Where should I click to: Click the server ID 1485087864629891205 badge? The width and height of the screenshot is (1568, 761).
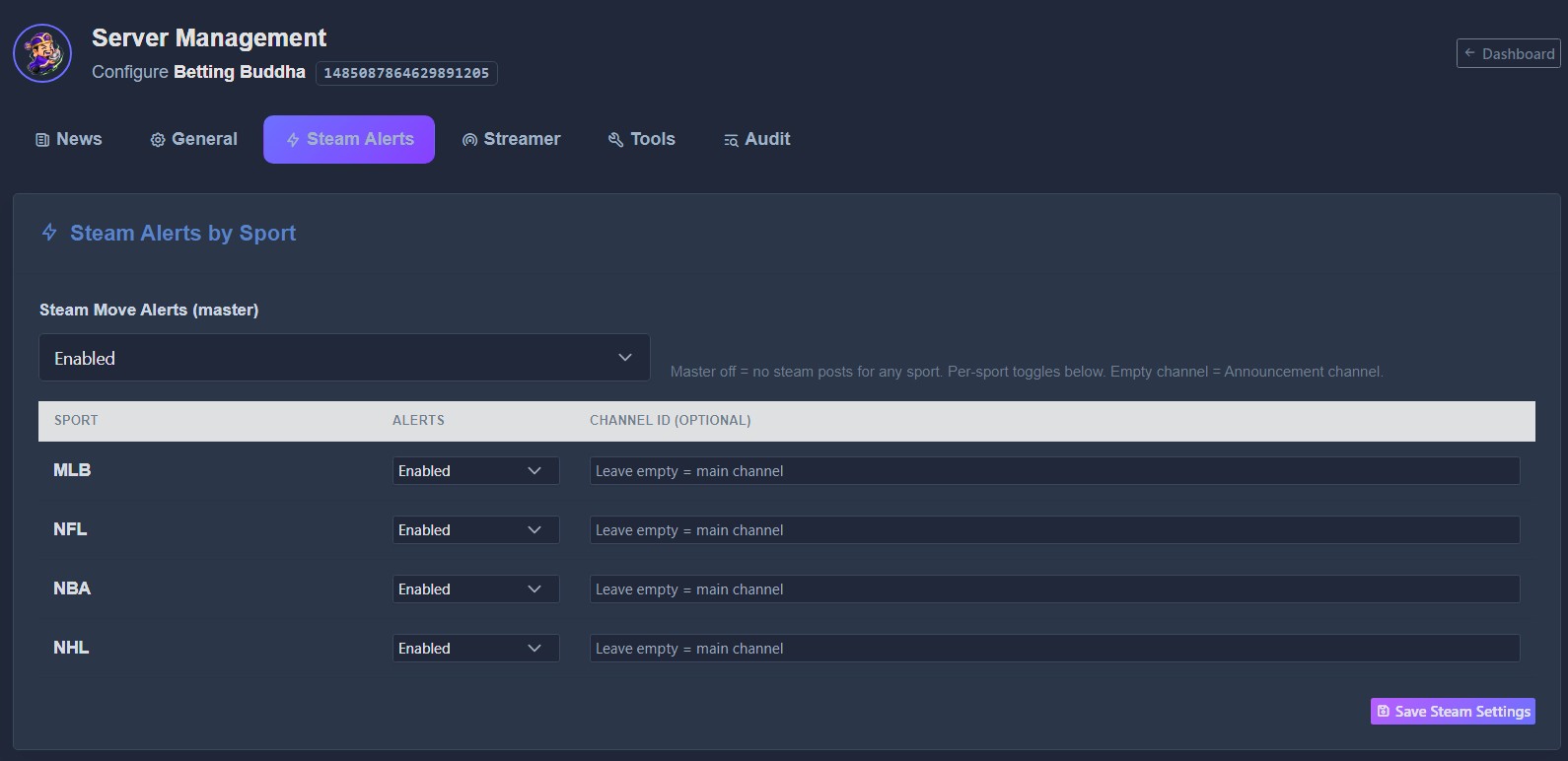pyautogui.click(x=406, y=73)
